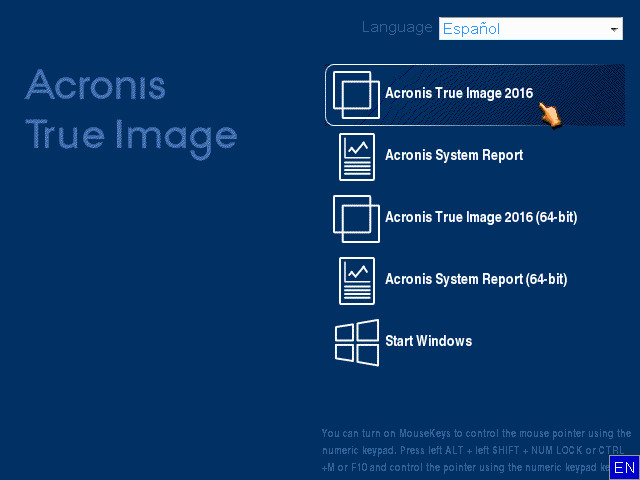The image size is (640, 480).
Task: Click the EN keyboard layout indicator
Action: click(624, 468)
